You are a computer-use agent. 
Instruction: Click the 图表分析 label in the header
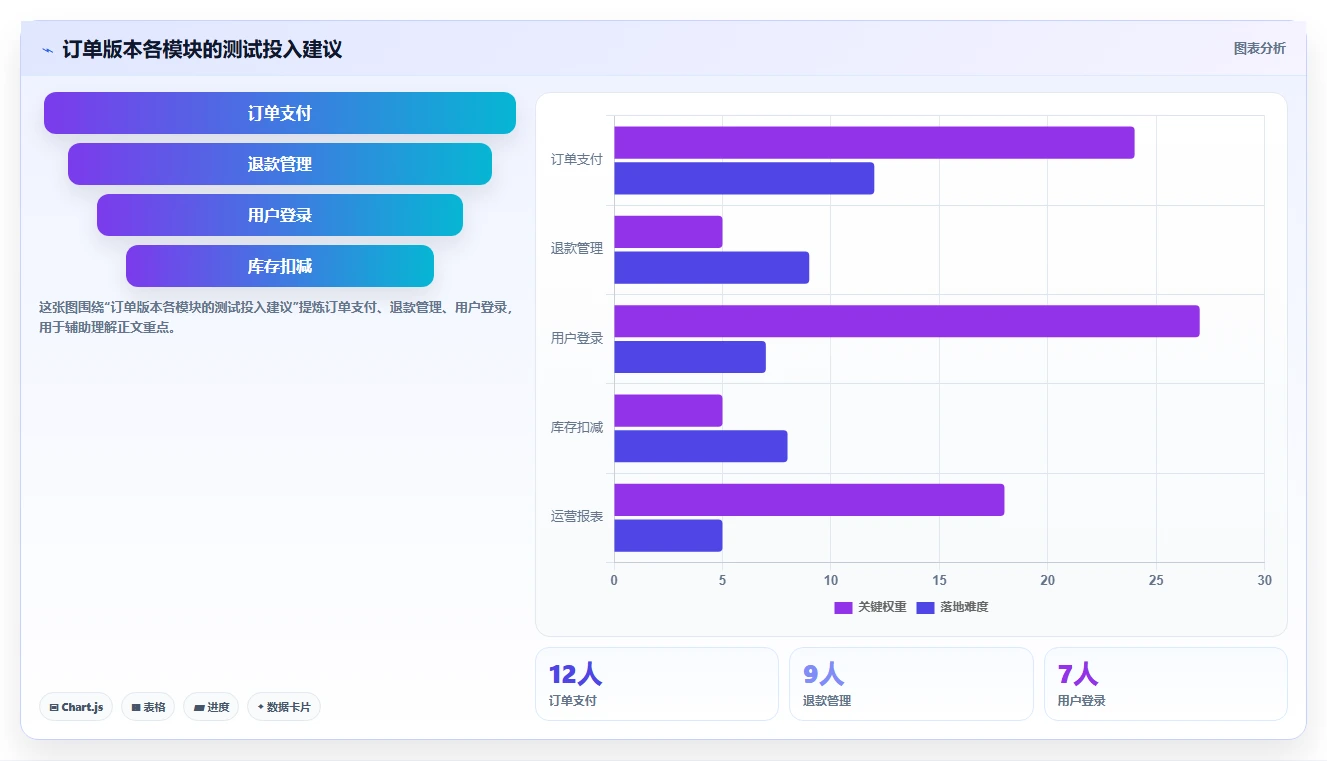(x=1259, y=48)
